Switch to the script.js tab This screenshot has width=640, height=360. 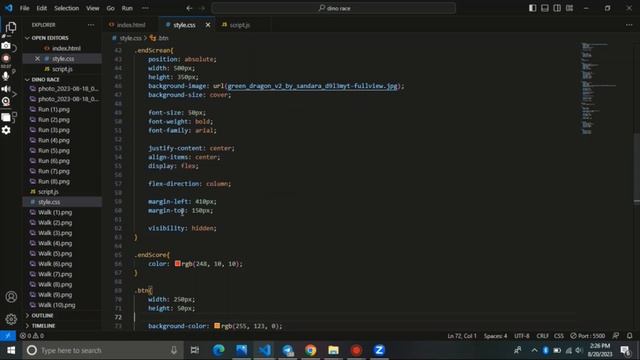click(240, 25)
